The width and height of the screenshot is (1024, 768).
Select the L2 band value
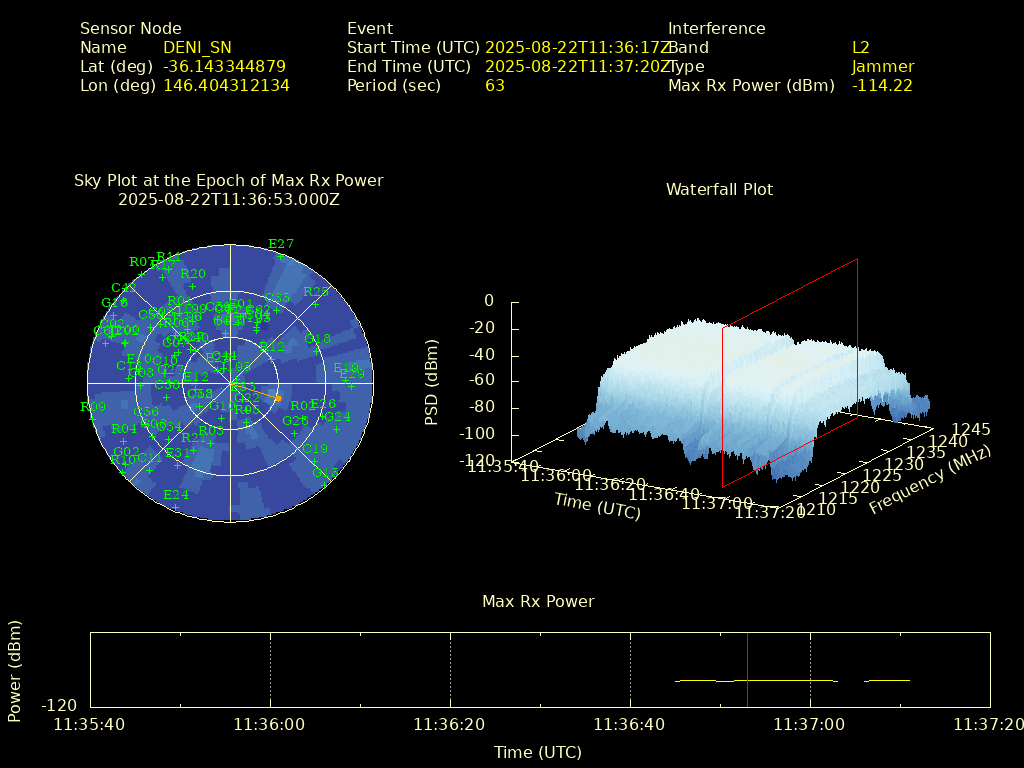click(860, 48)
